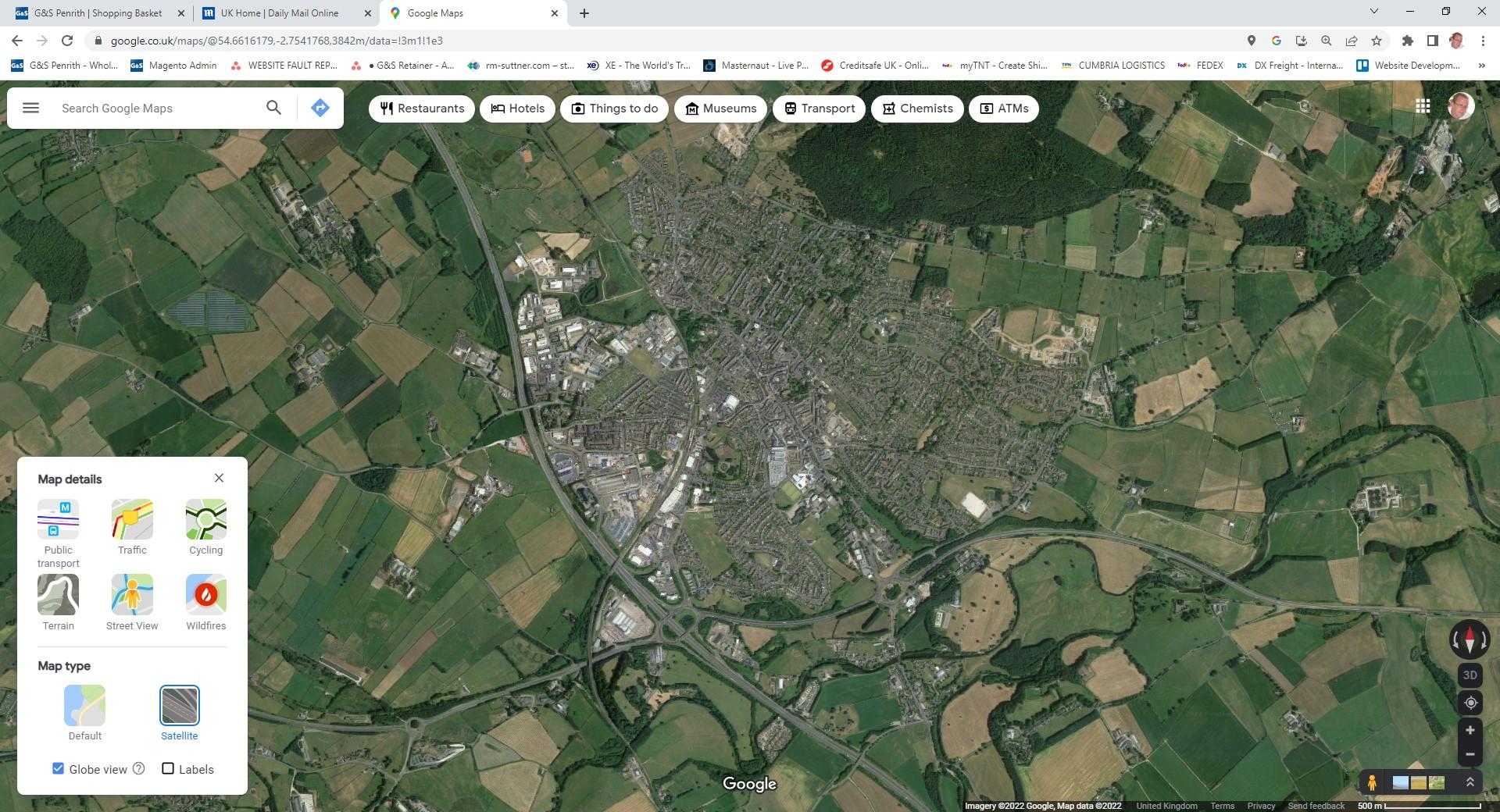
Task: Open the Magento Admin bookmark
Action: [173, 66]
